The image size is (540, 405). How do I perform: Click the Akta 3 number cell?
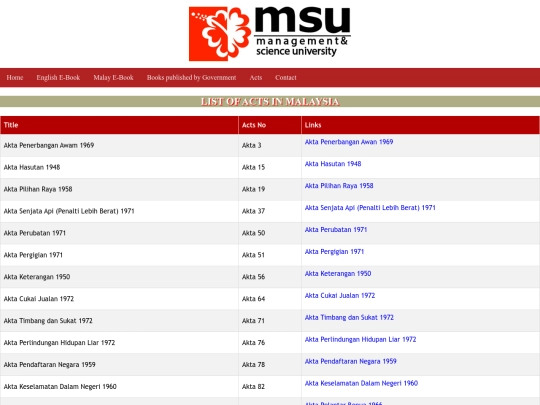click(270, 145)
